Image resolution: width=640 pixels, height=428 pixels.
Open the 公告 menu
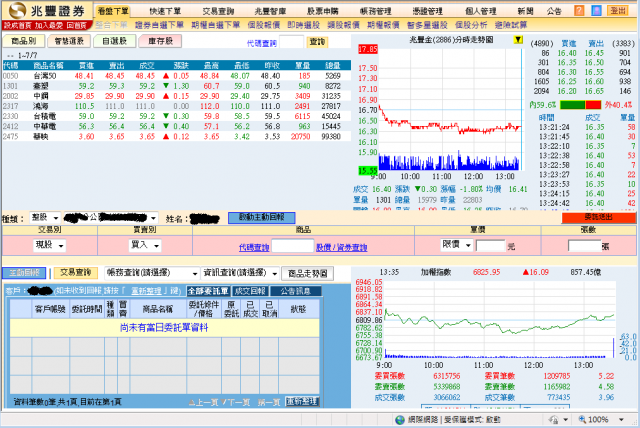coord(554,11)
